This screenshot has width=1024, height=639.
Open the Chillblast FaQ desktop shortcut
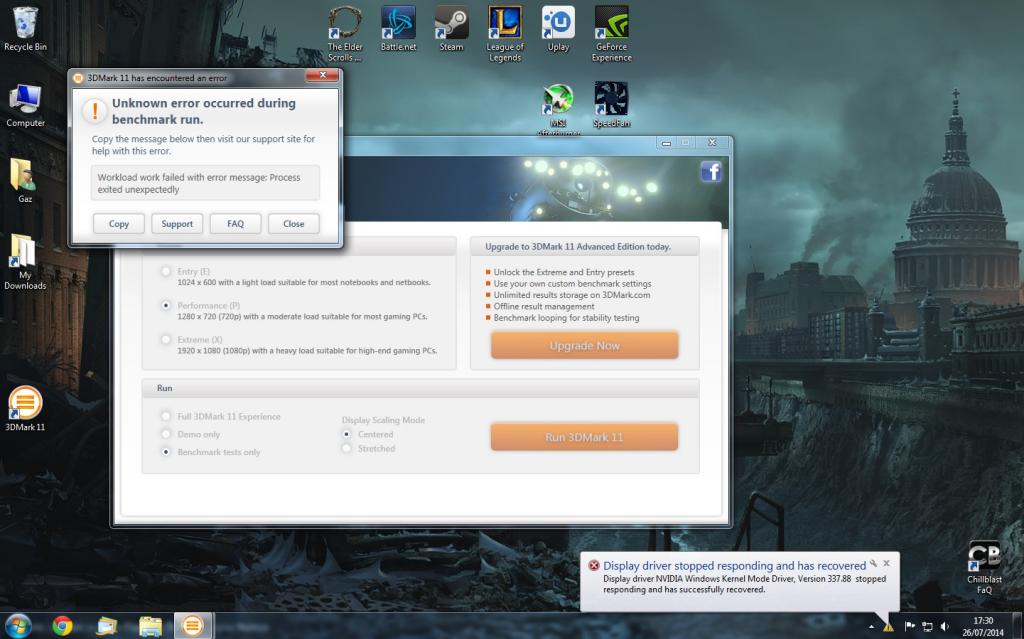point(984,567)
